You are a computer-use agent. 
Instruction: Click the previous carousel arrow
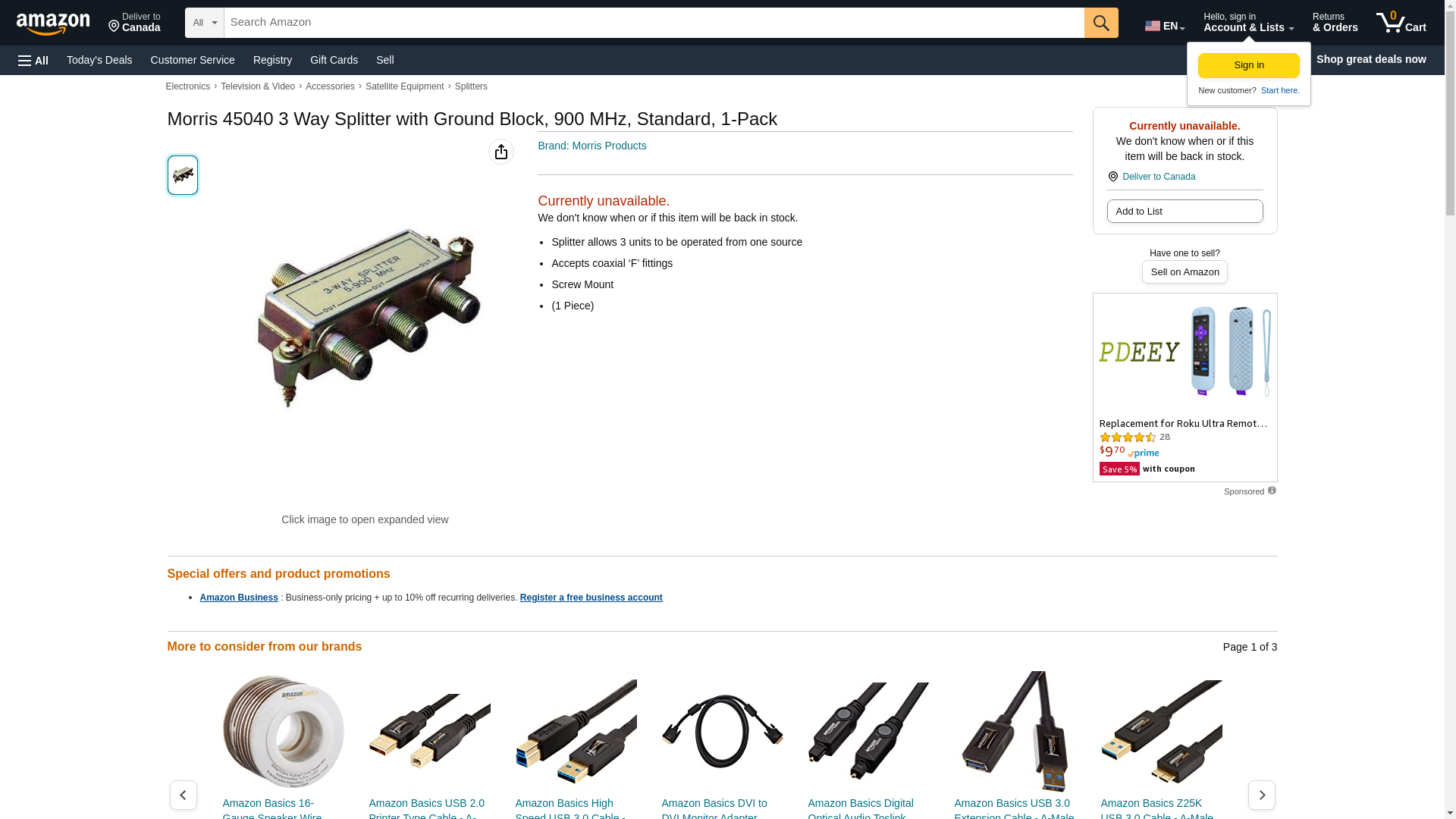[x=183, y=795]
